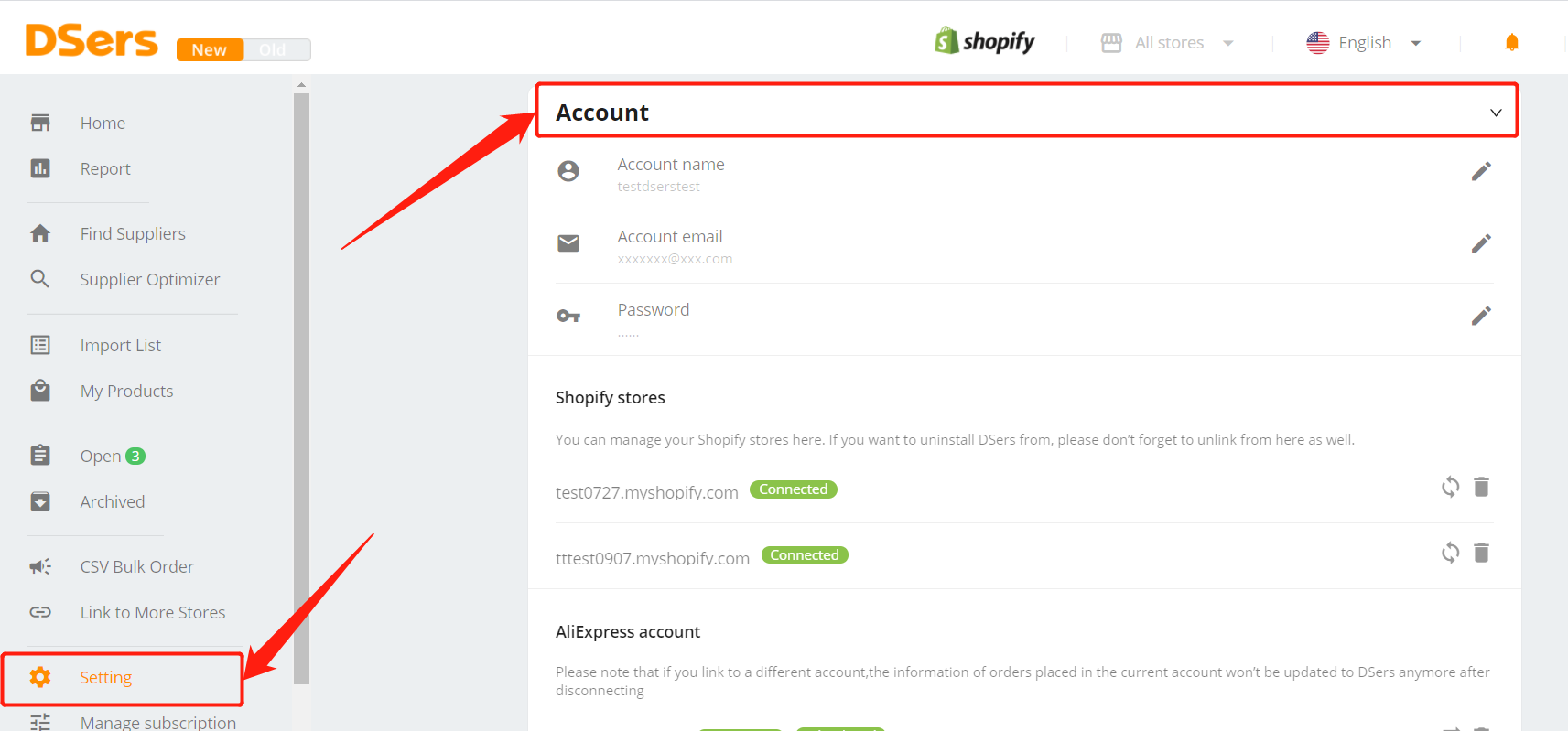Go to Find Suppliers in sidebar
The height and width of the screenshot is (731, 1568).
coord(133,233)
